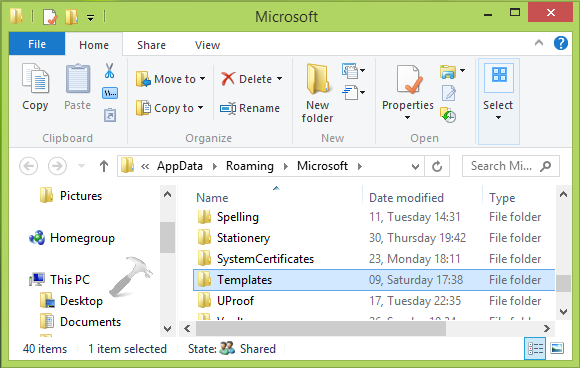580x368 pixels.
Task: Open the address bar history dropdown
Action: (415, 167)
